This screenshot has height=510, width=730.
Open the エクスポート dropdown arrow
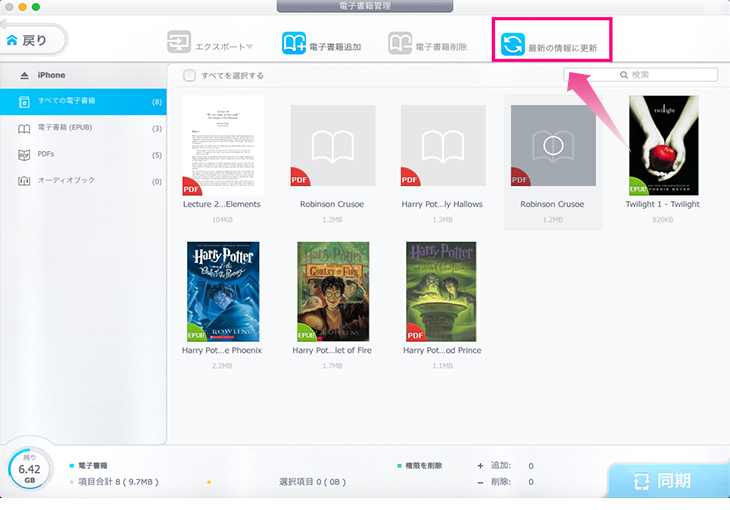point(250,47)
